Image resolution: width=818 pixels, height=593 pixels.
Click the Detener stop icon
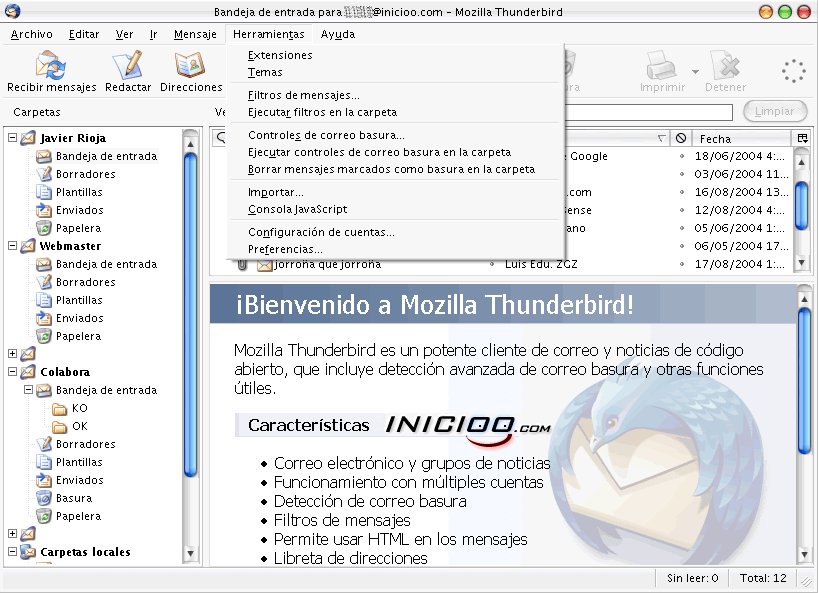click(x=725, y=66)
